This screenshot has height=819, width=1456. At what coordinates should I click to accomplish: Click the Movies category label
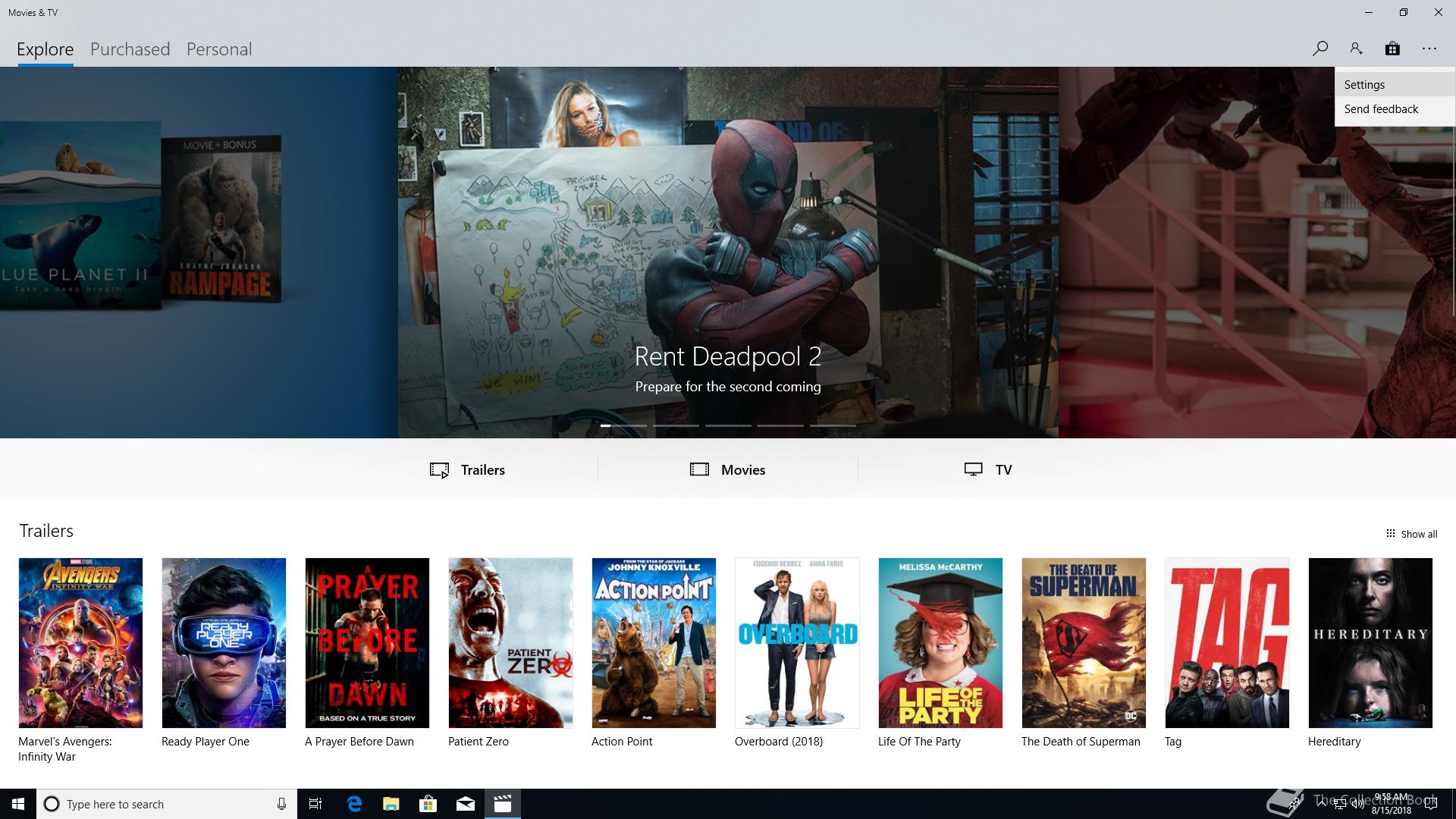pyautogui.click(x=743, y=470)
